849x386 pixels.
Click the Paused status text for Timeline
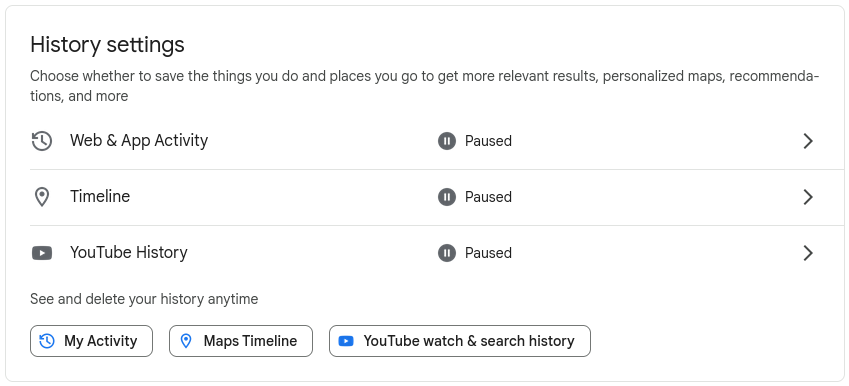[488, 197]
